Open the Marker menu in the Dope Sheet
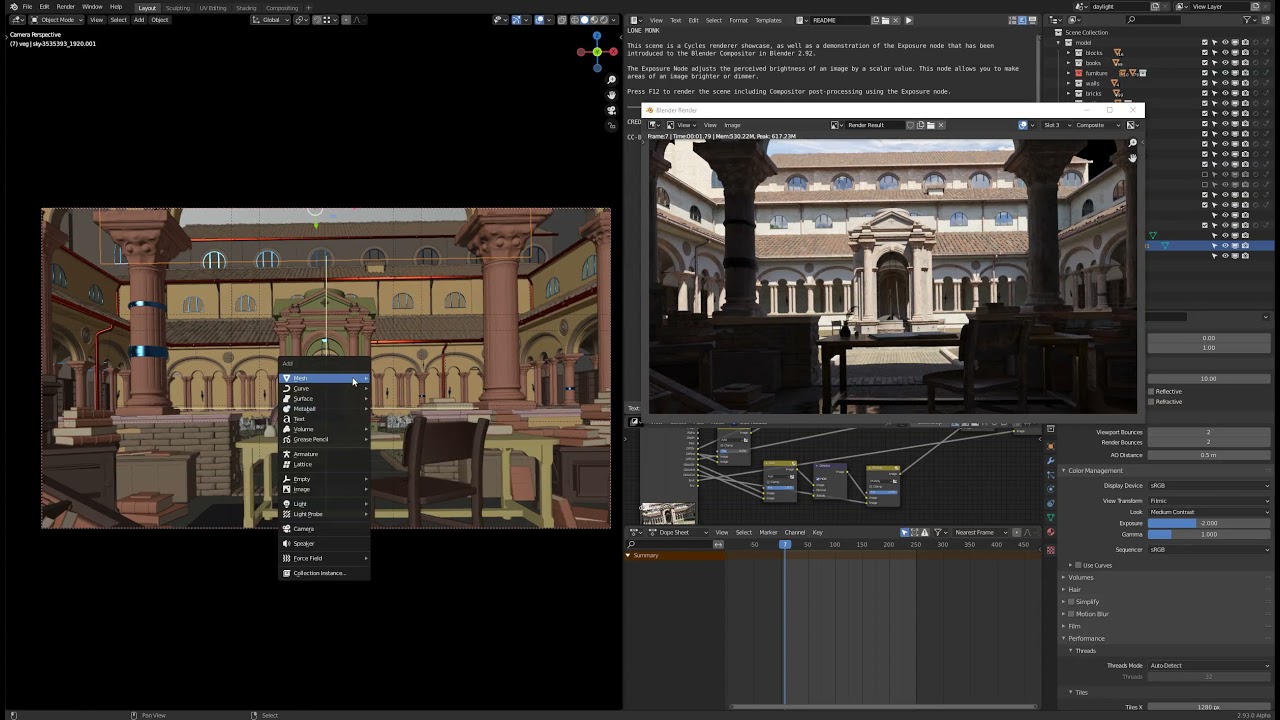This screenshot has width=1280, height=720. (x=769, y=532)
